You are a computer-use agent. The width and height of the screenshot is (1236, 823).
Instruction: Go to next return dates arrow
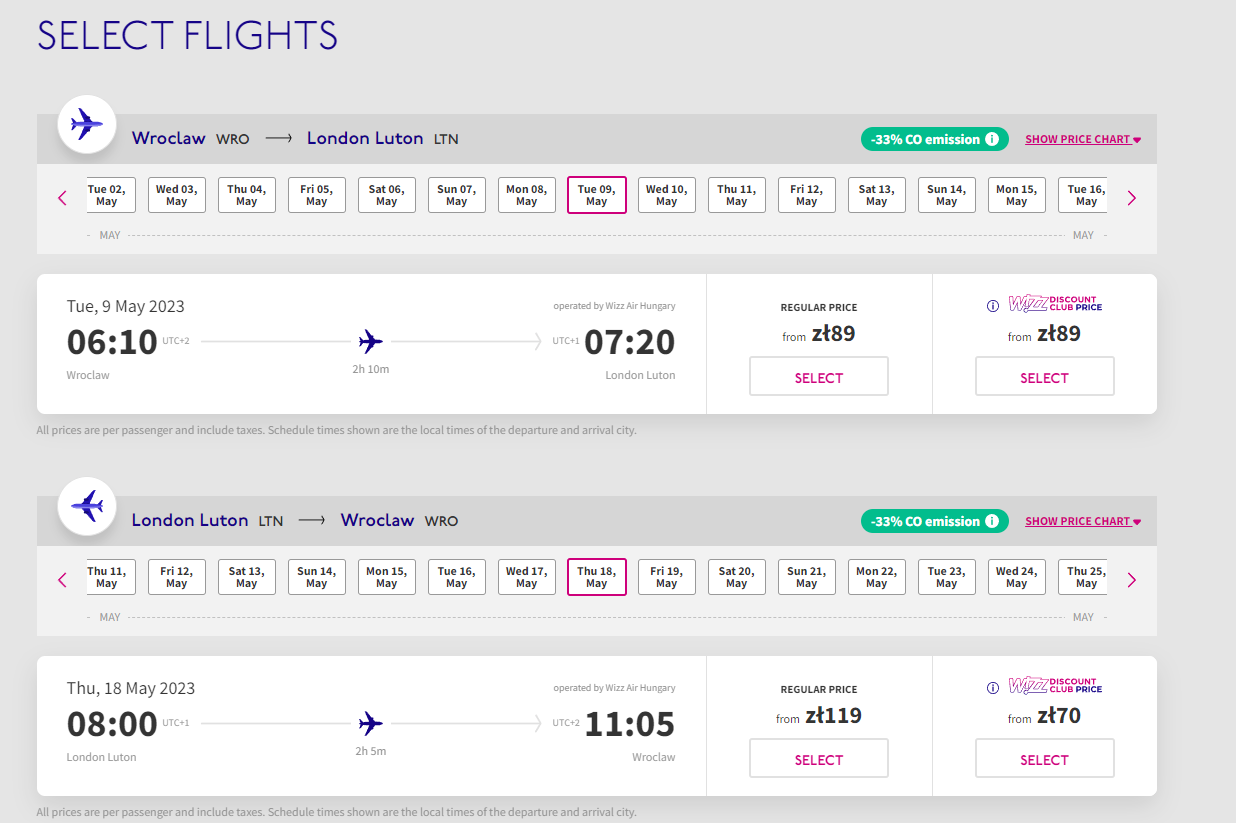click(1132, 580)
